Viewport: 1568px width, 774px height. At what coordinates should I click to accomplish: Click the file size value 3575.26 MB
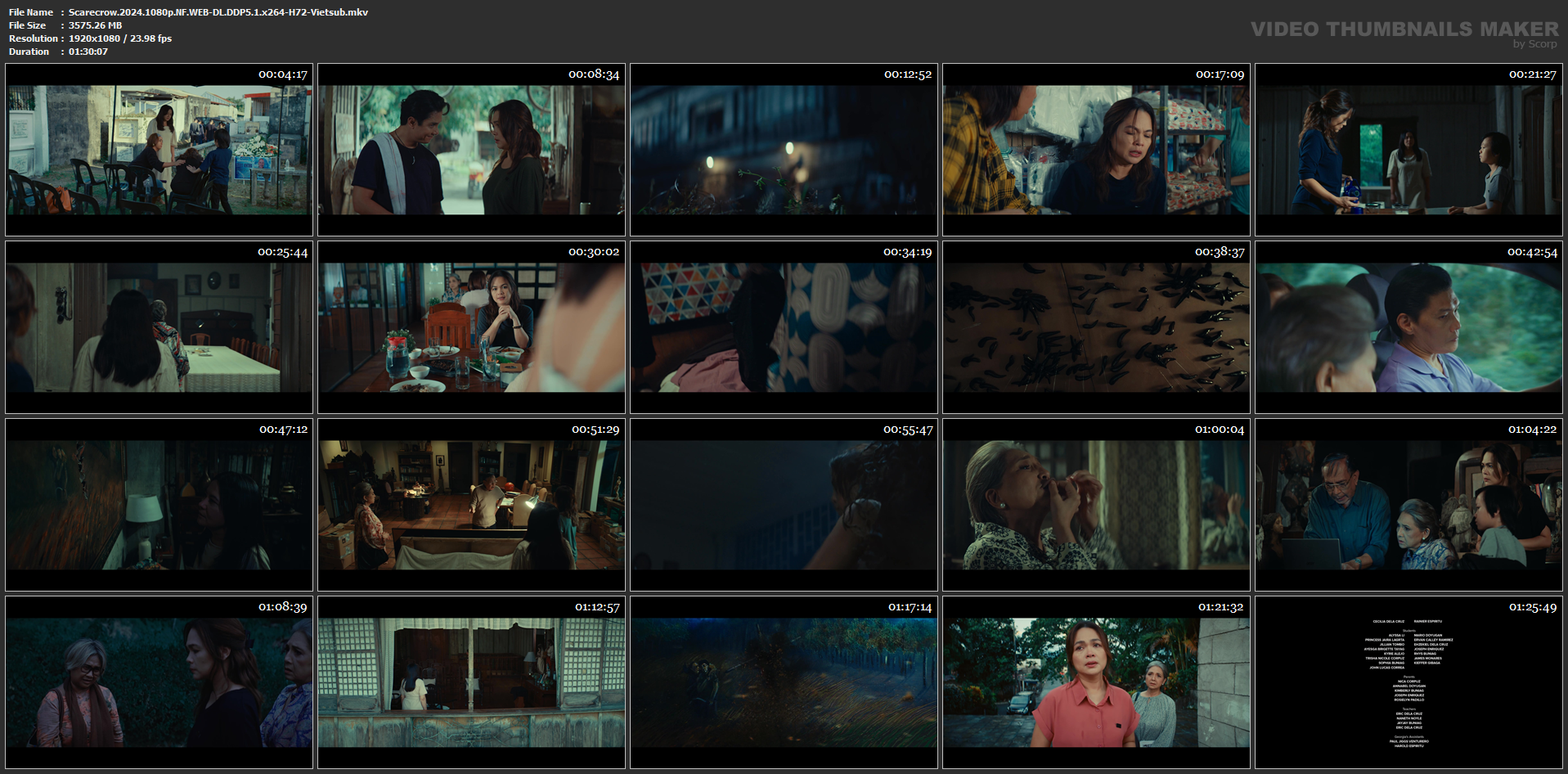95,25
